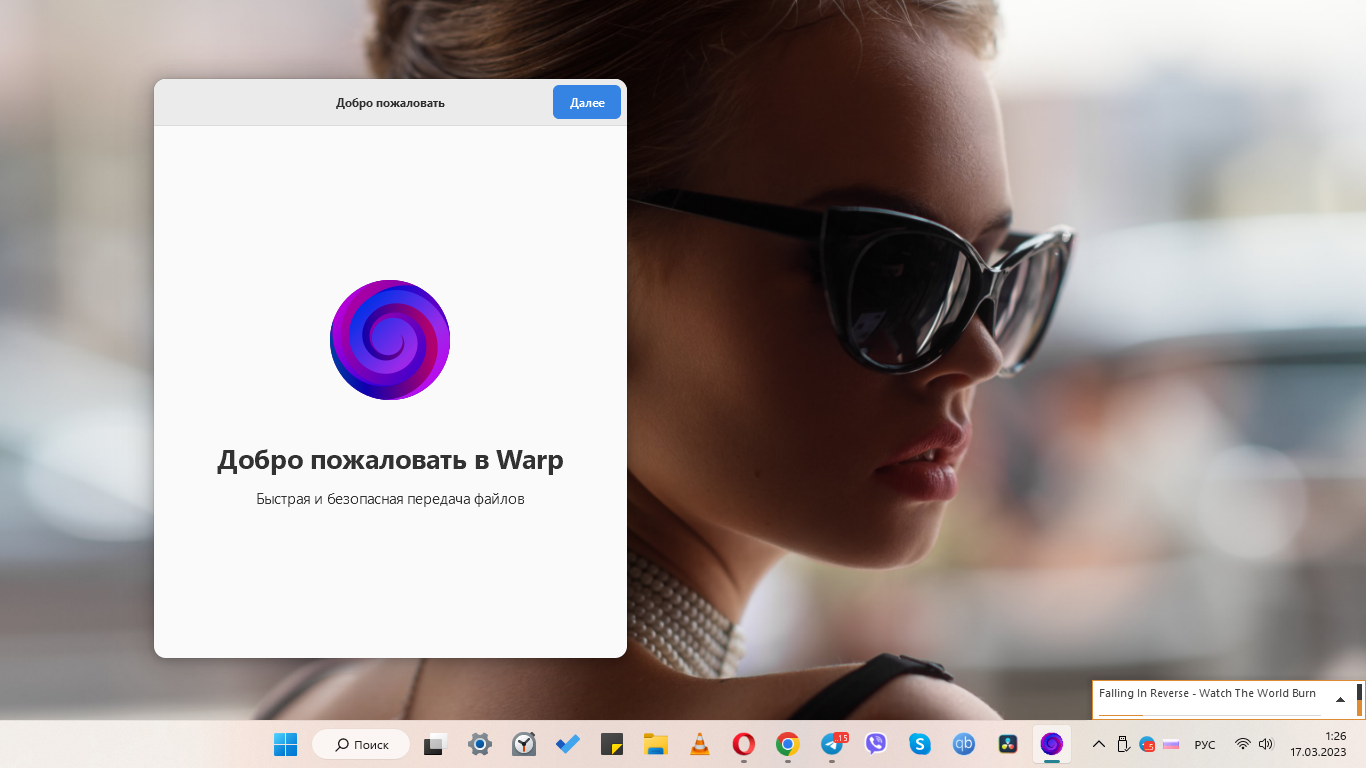Click the tray icon with red 5 badge
Screen dimensions: 1366x768
(x=1147, y=744)
